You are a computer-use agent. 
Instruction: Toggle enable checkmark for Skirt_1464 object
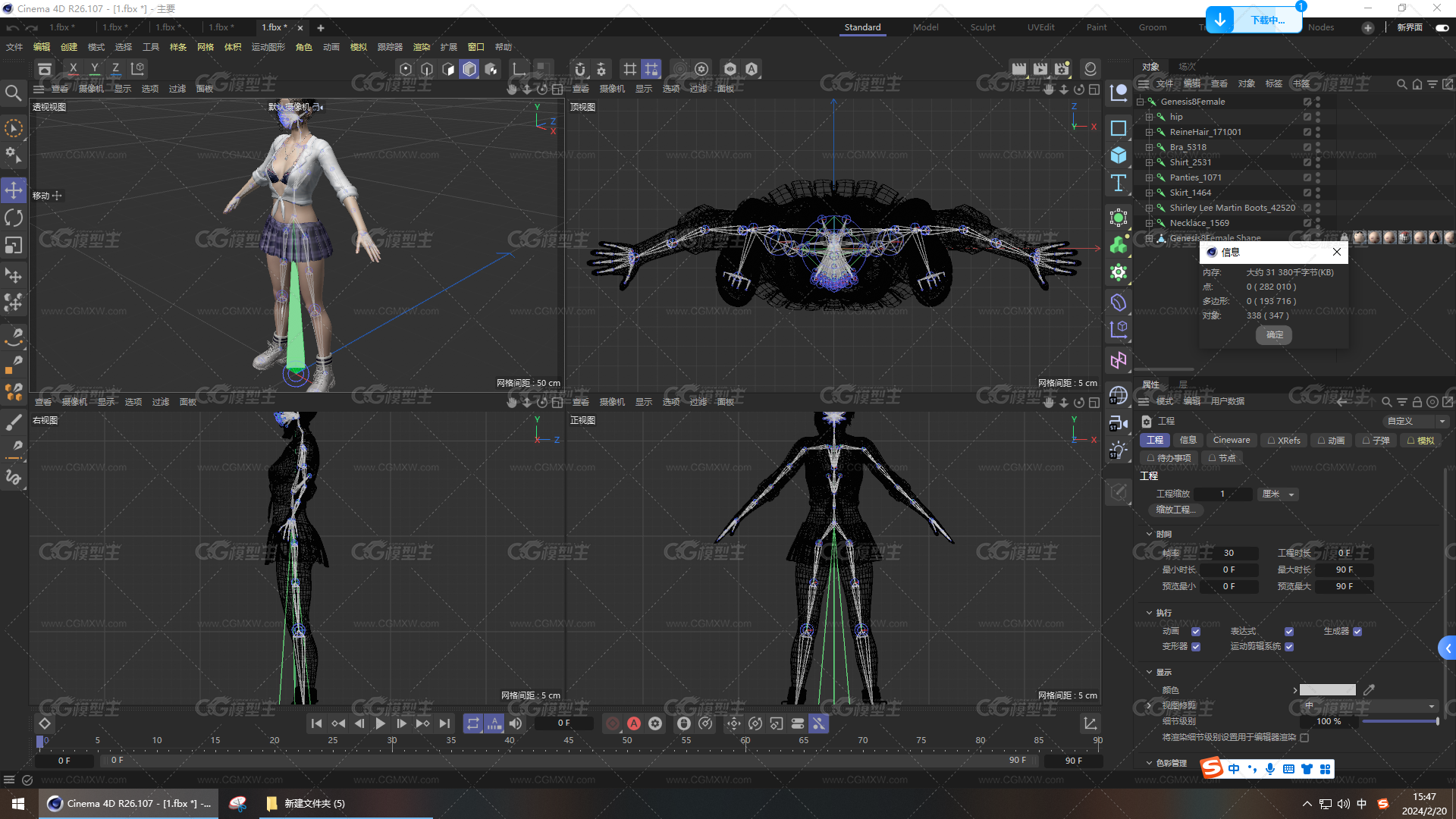[1307, 193]
